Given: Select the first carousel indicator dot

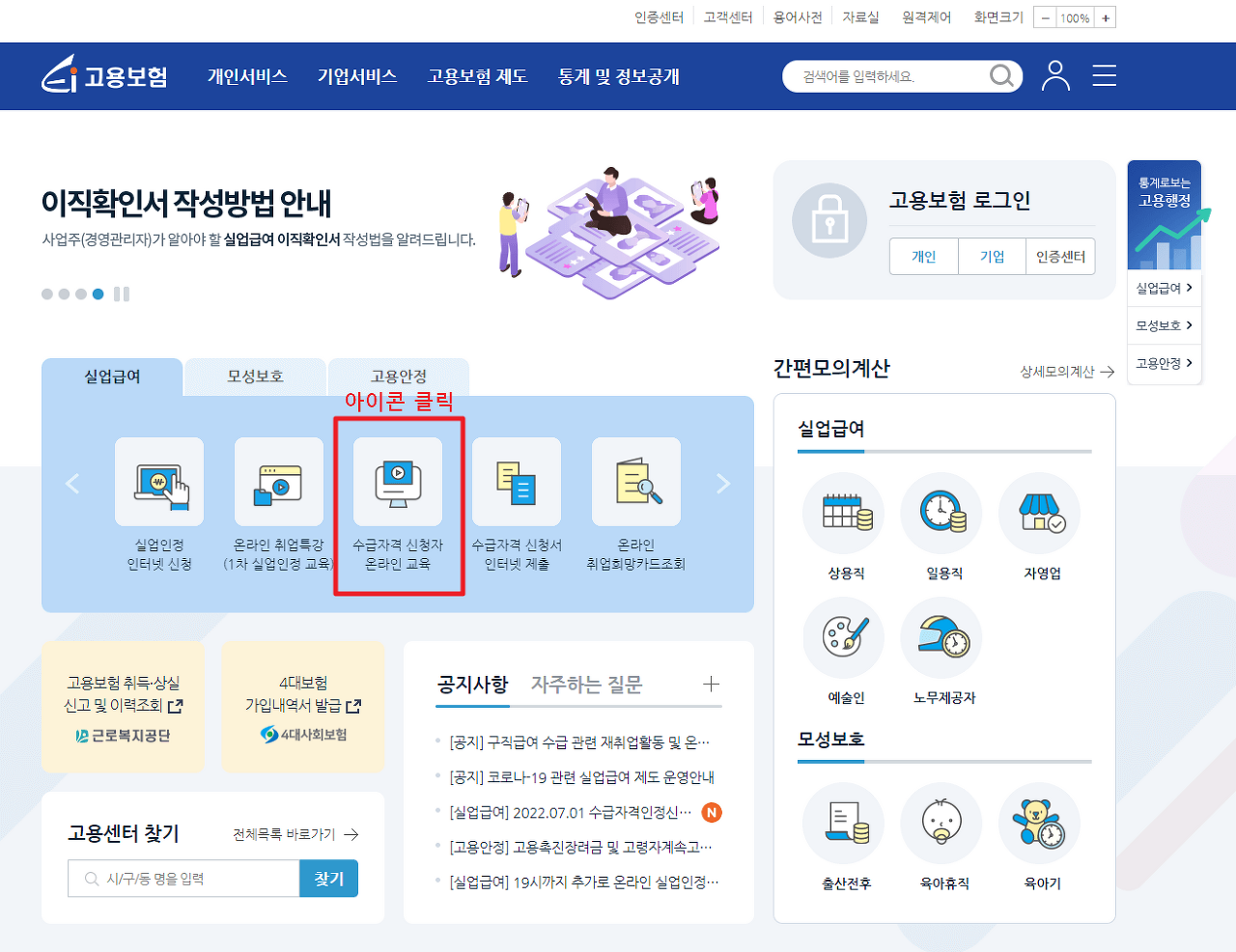Looking at the screenshot, I should [45, 294].
